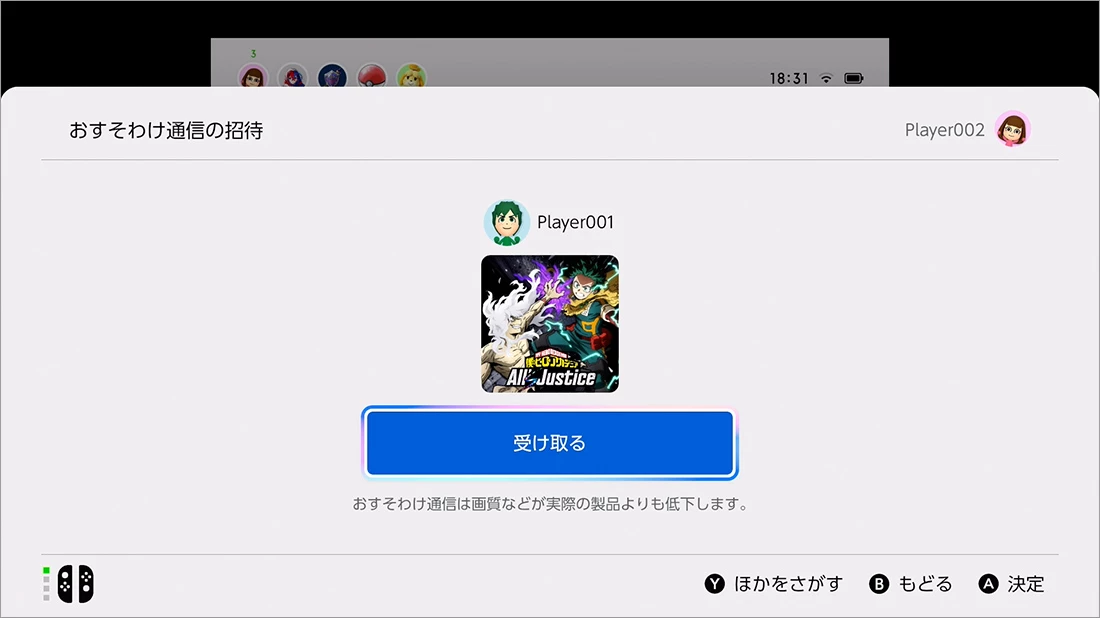The width and height of the screenshot is (1100, 618).
Task: Click the Player002 name text
Action: coord(944,130)
